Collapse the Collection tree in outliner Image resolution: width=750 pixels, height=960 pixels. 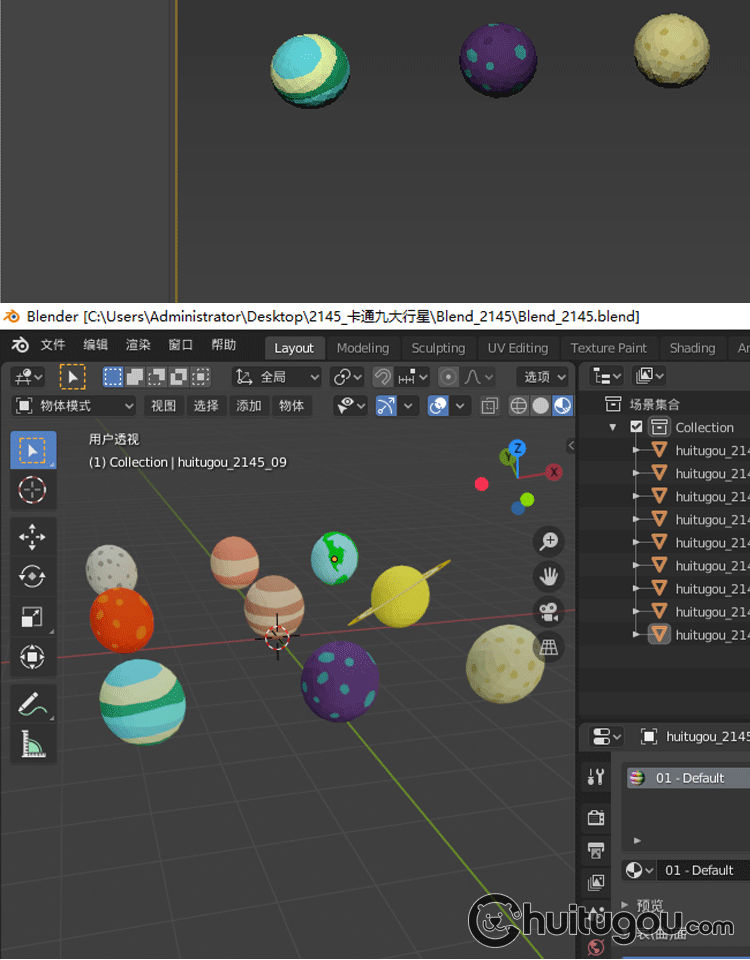click(613, 427)
